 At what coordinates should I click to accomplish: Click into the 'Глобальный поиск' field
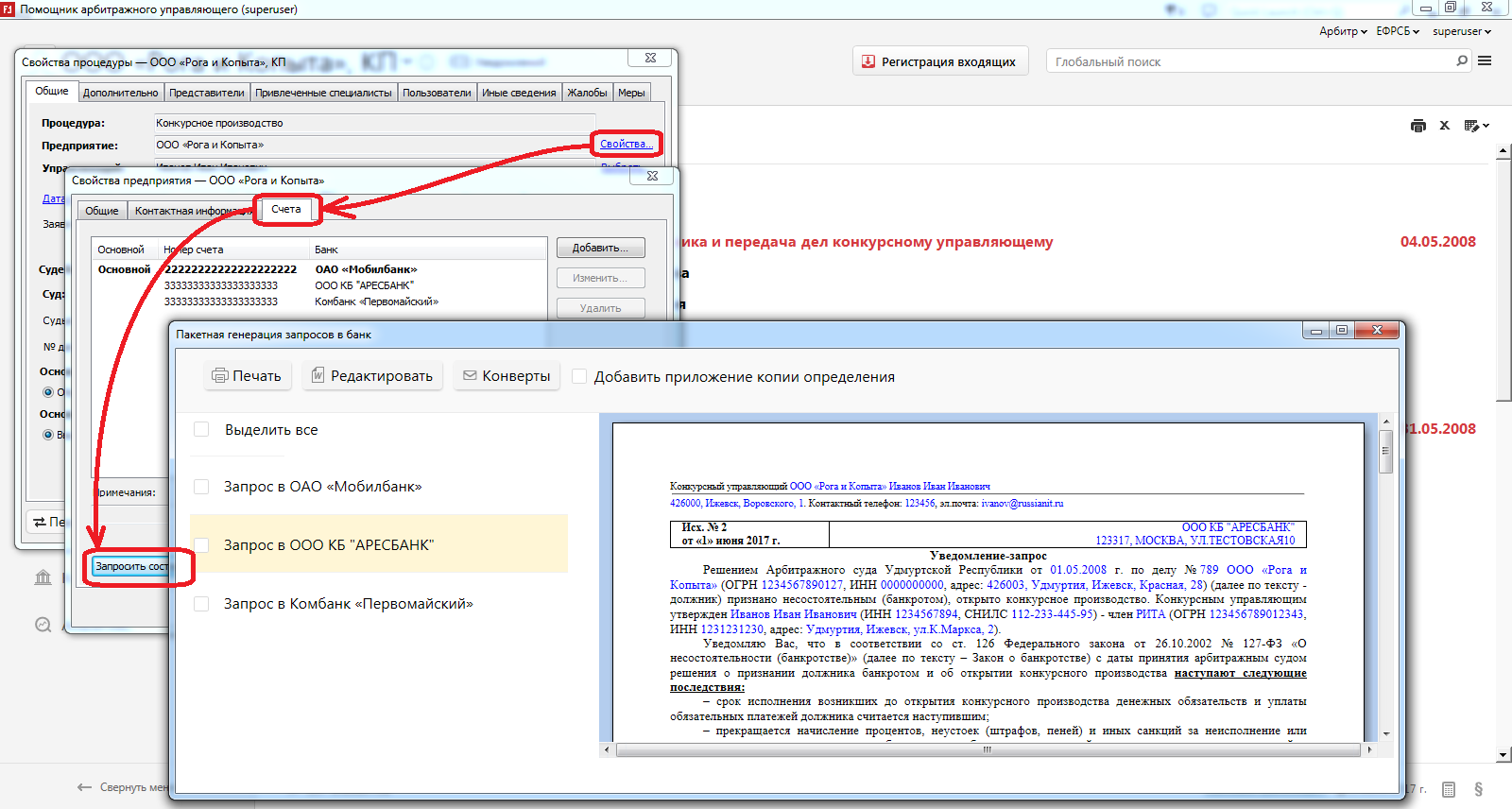click(x=1247, y=61)
